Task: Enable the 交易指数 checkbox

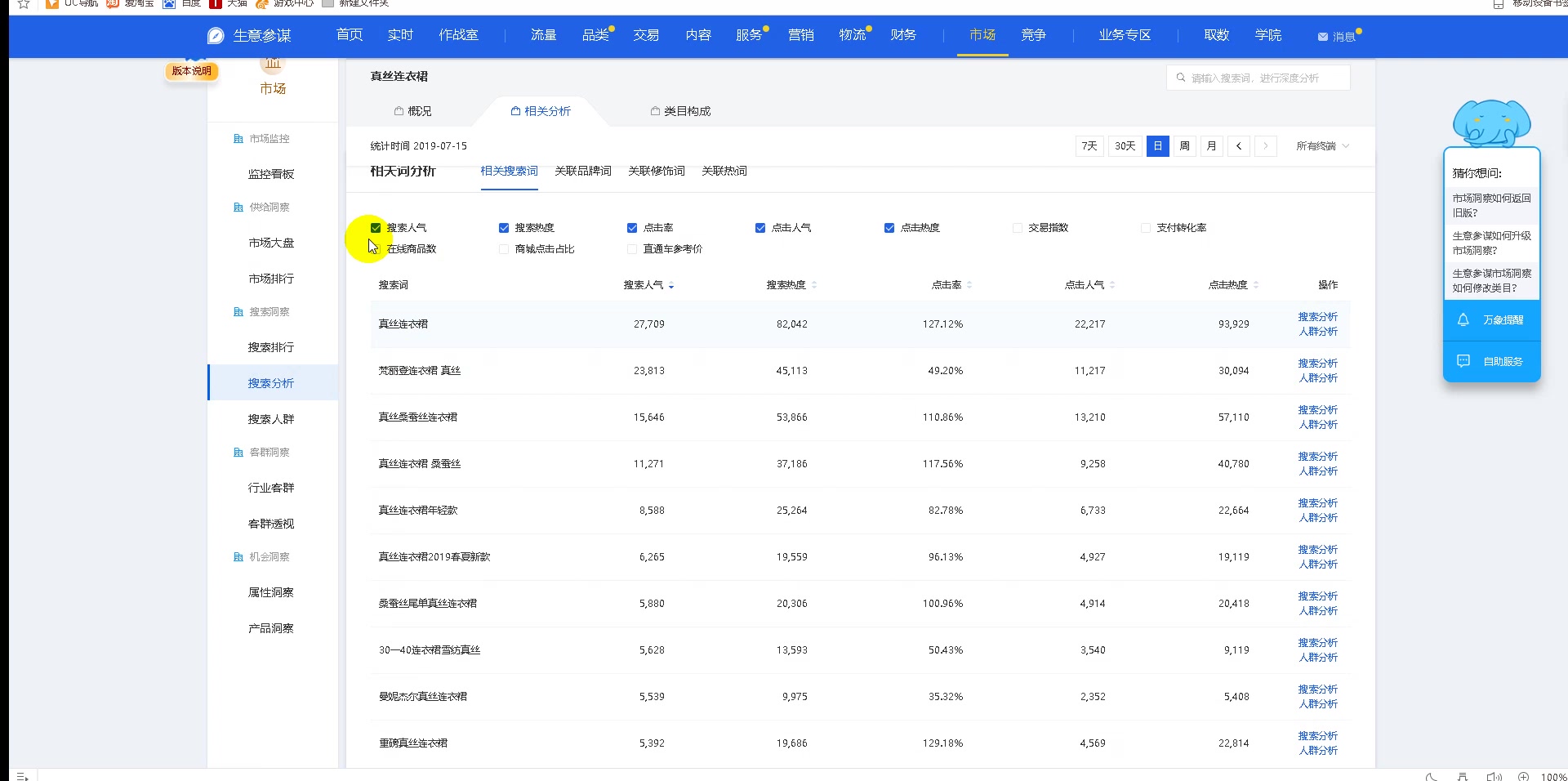Action: point(1018,228)
